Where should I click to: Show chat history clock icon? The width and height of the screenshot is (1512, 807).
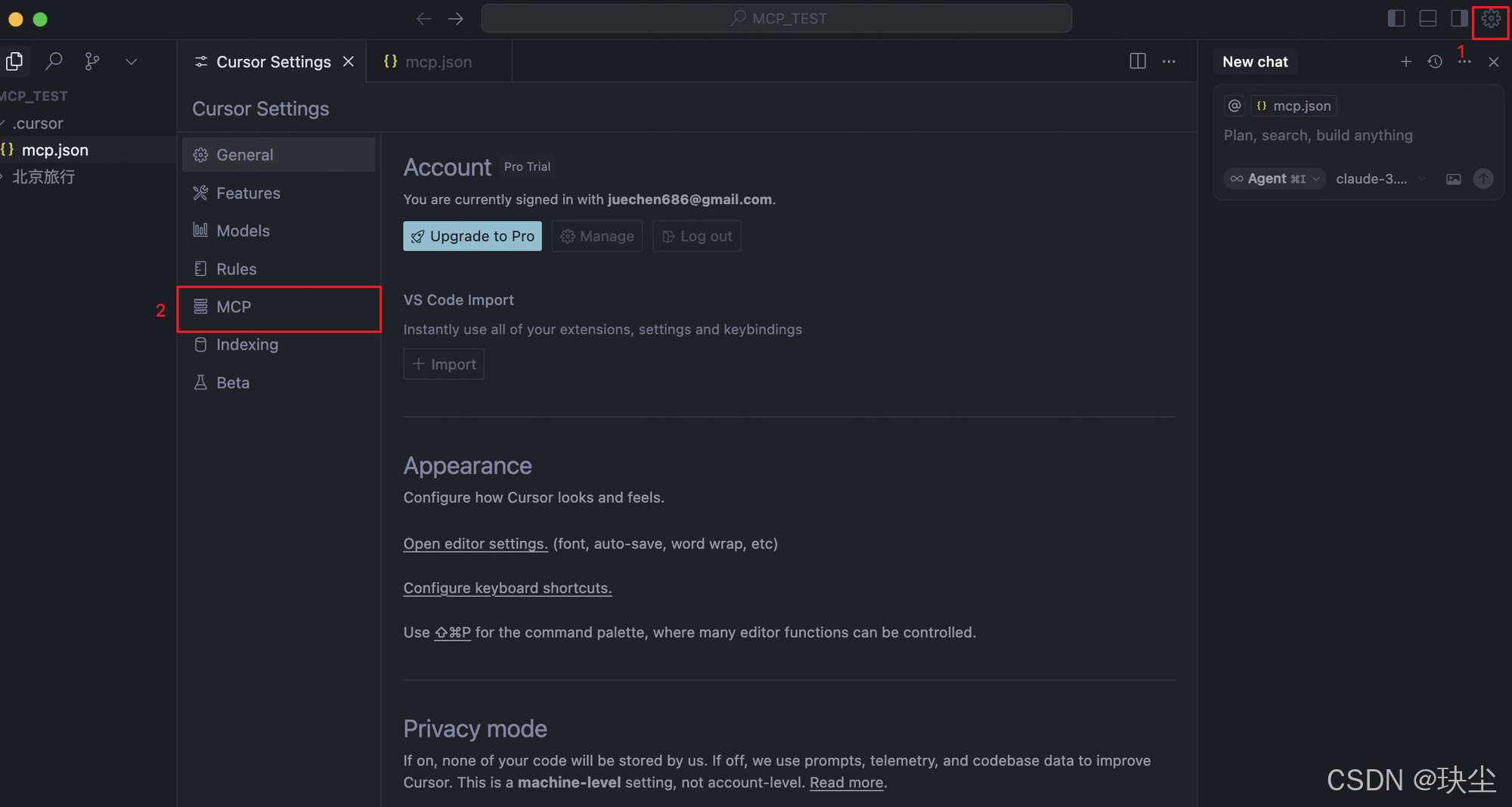coord(1435,62)
